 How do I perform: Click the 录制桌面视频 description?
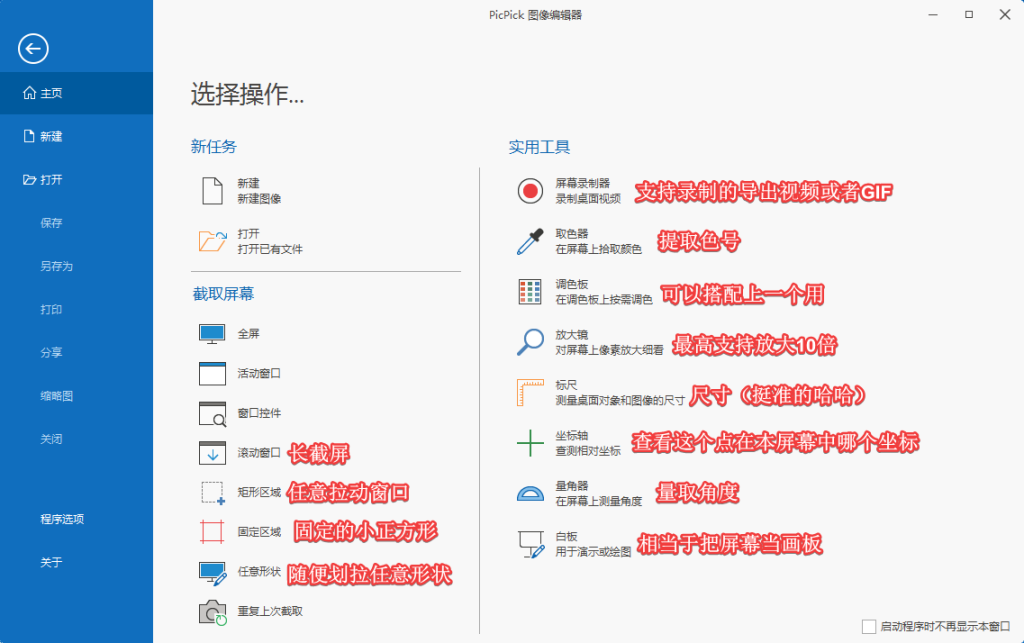click(x=588, y=198)
